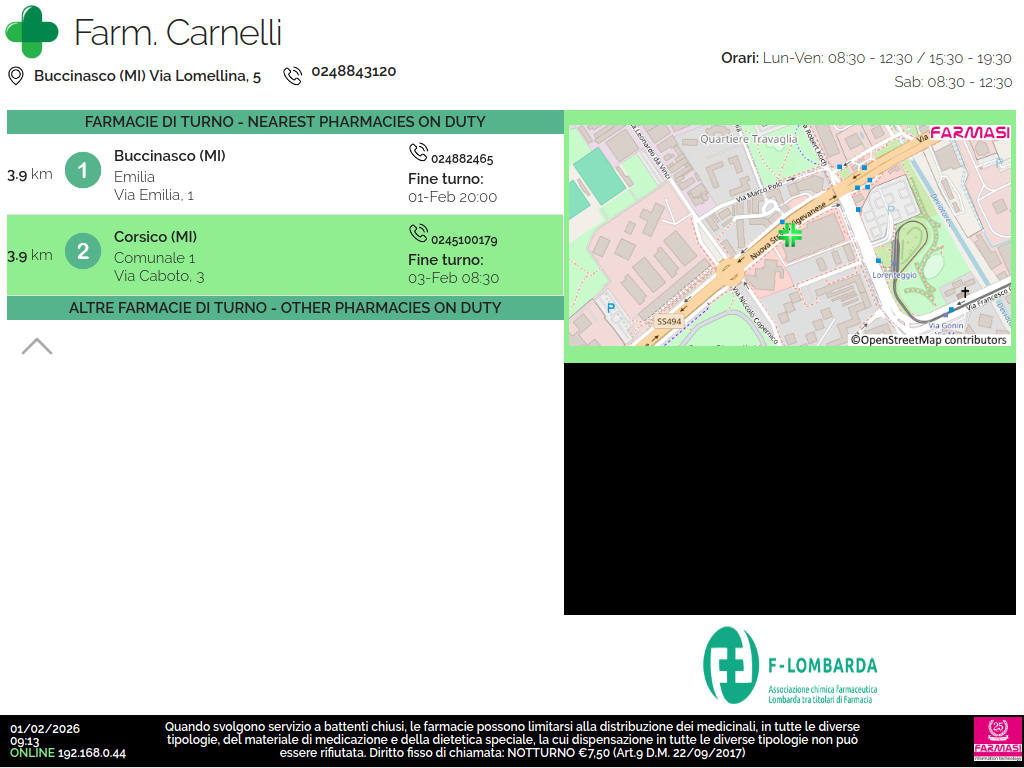Image resolution: width=1024 pixels, height=768 pixels.
Task: Click the green cross pharmacy logo
Action: click(32, 32)
